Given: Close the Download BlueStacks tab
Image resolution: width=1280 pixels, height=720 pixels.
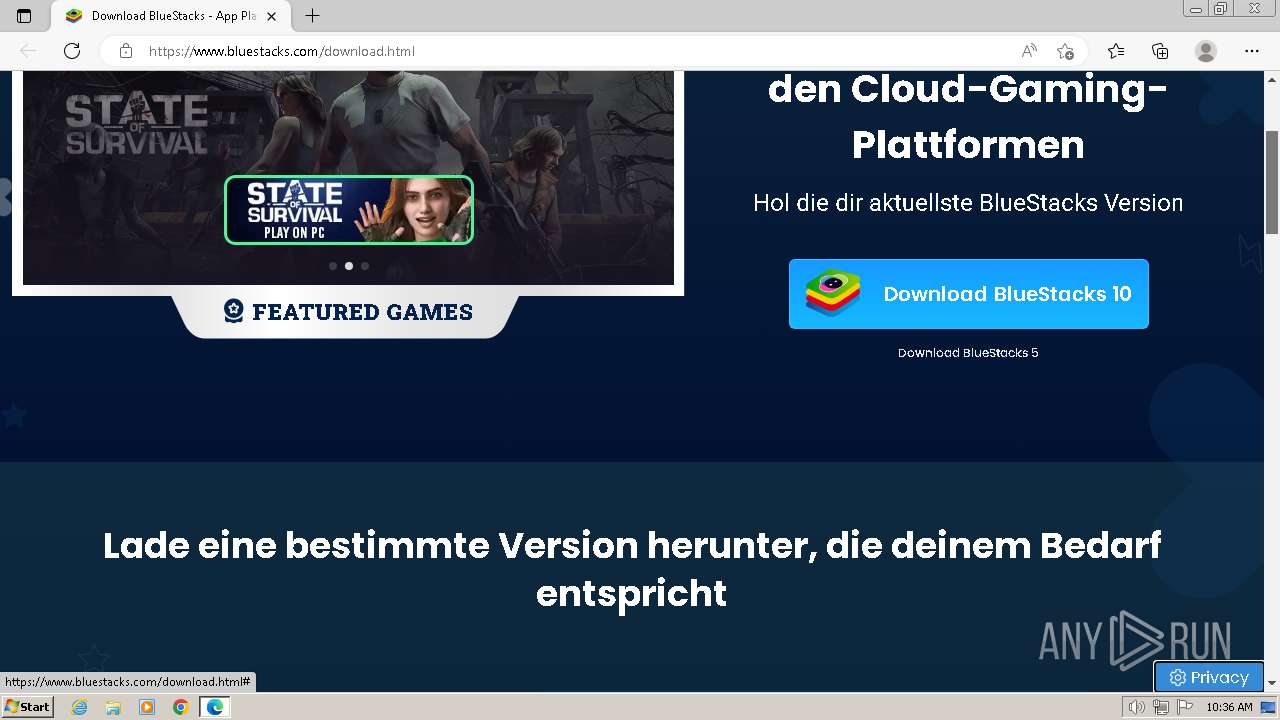Looking at the screenshot, I should point(271,16).
